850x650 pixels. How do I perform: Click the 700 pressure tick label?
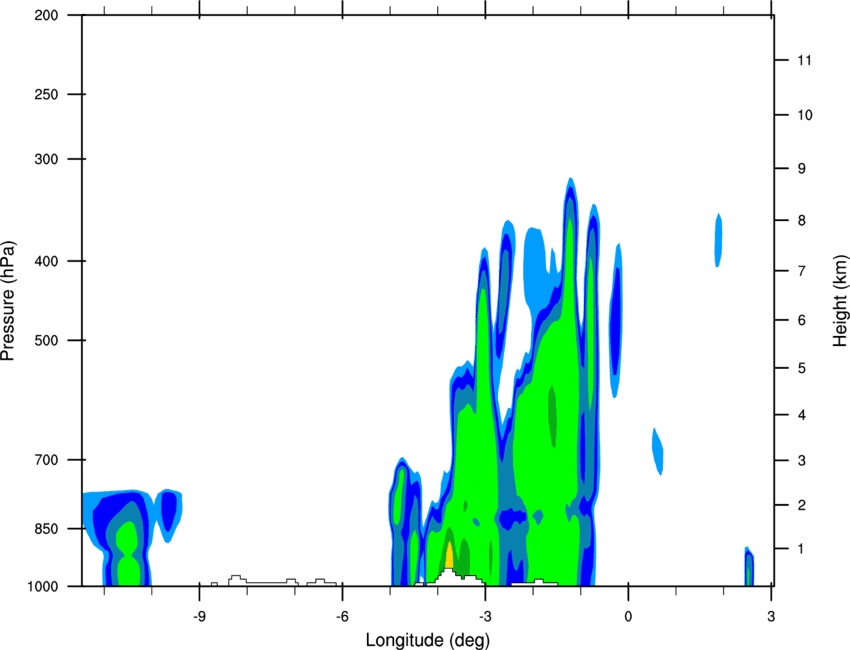click(47, 459)
